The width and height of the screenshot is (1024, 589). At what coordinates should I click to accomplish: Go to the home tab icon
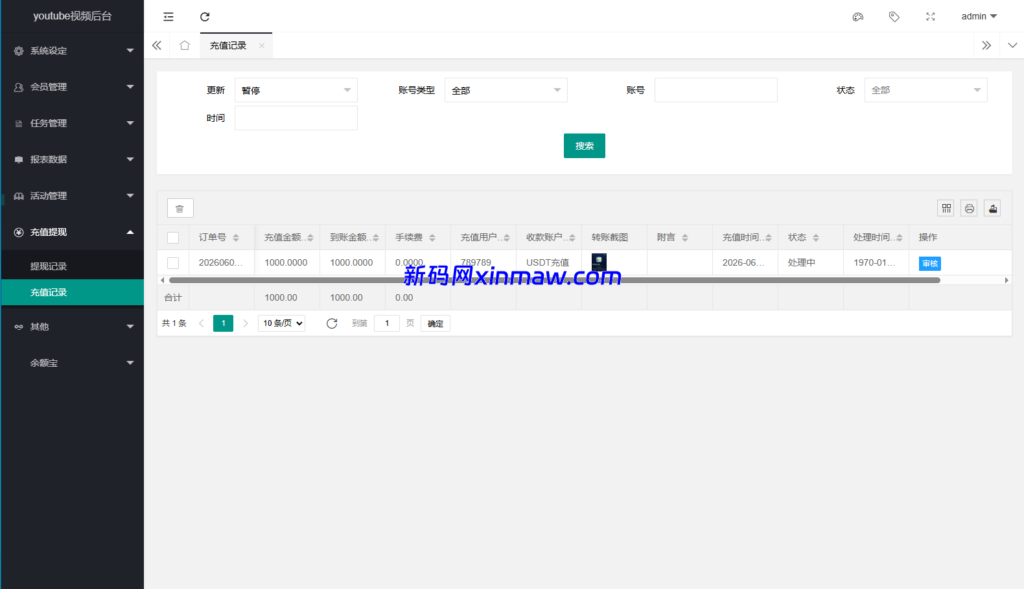(x=184, y=45)
